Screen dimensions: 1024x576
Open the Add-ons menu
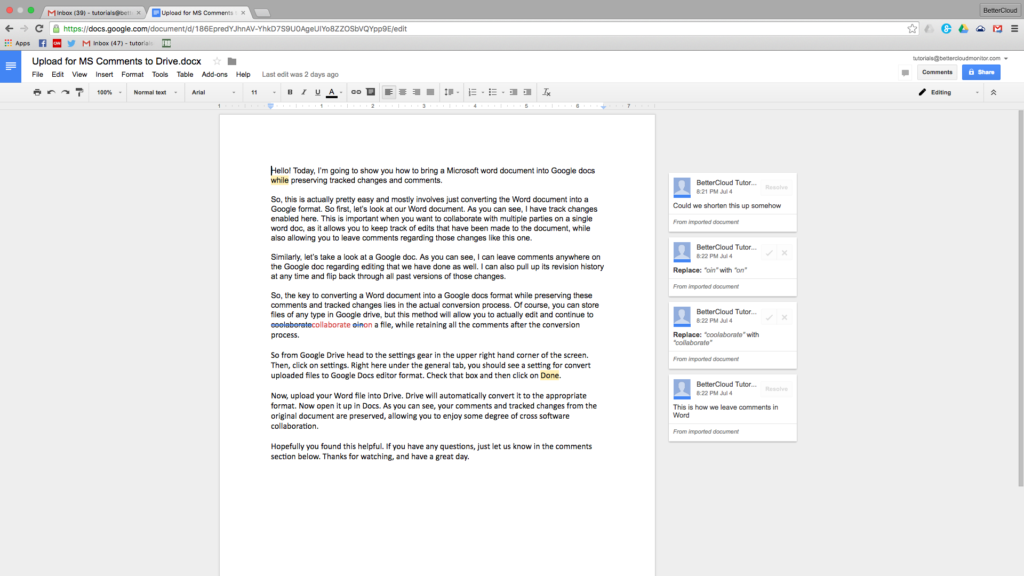click(214, 74)
